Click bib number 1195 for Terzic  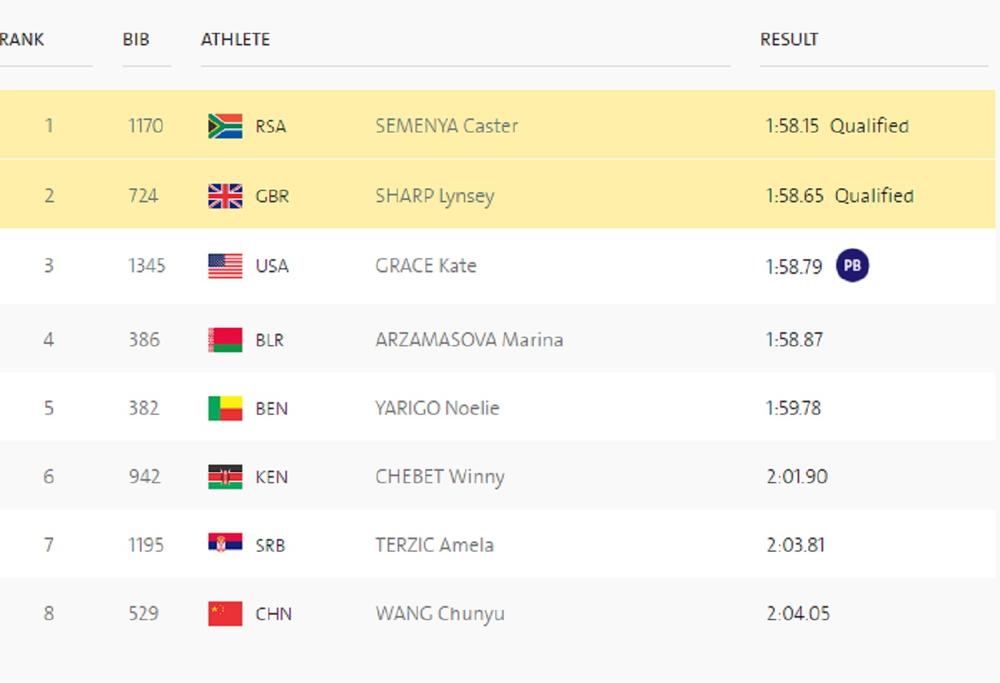146,545
